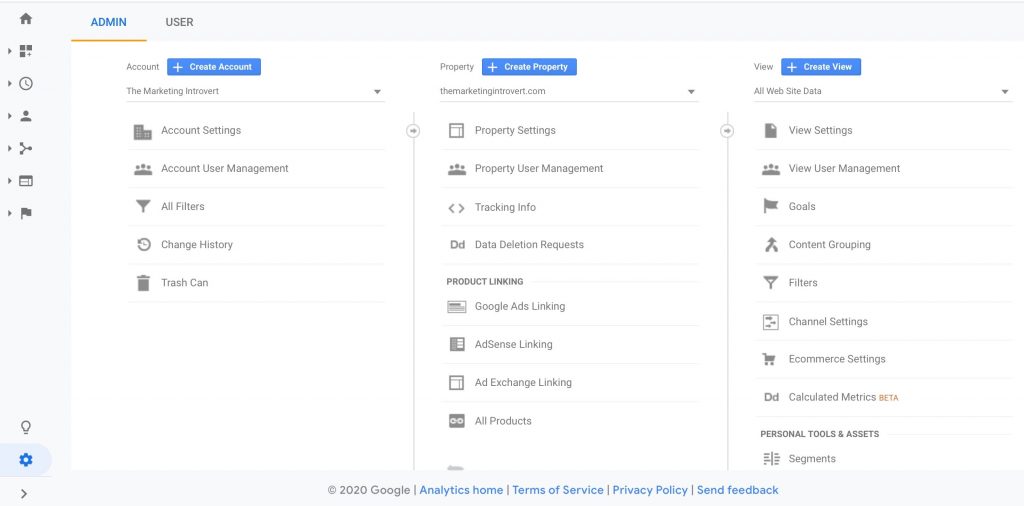Open the Analytics home link
The width and height of the screenshot is (1024, 506).
[x=461, y=490]
